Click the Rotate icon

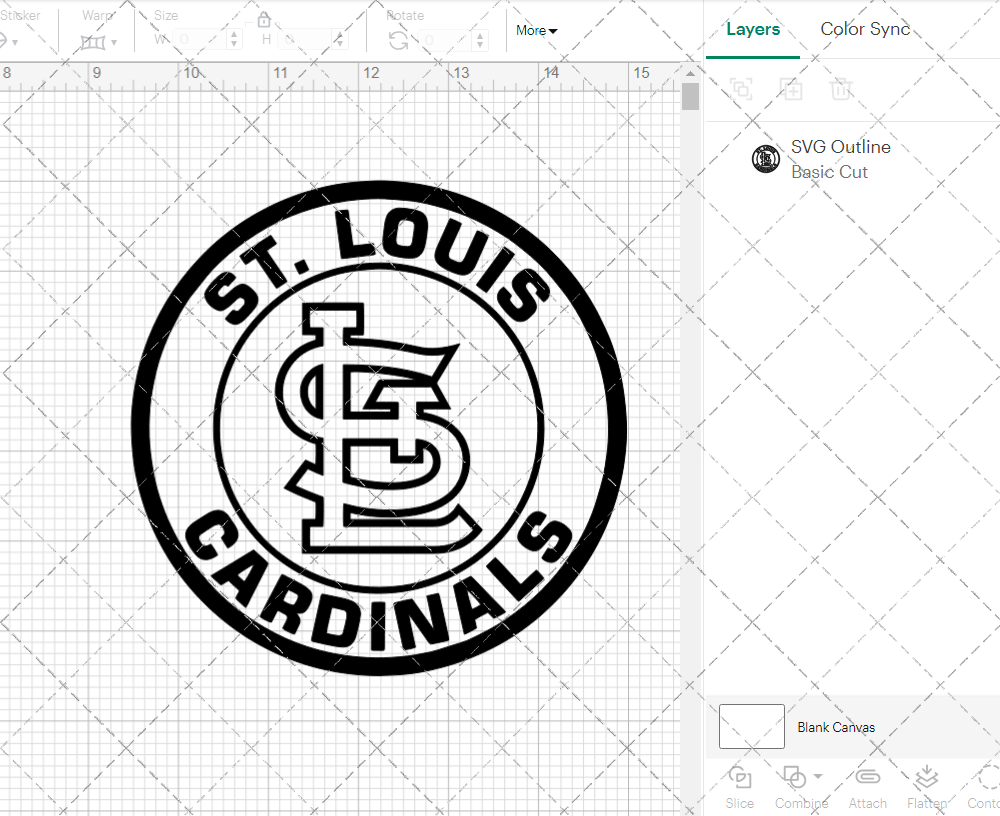coord(399,41)
